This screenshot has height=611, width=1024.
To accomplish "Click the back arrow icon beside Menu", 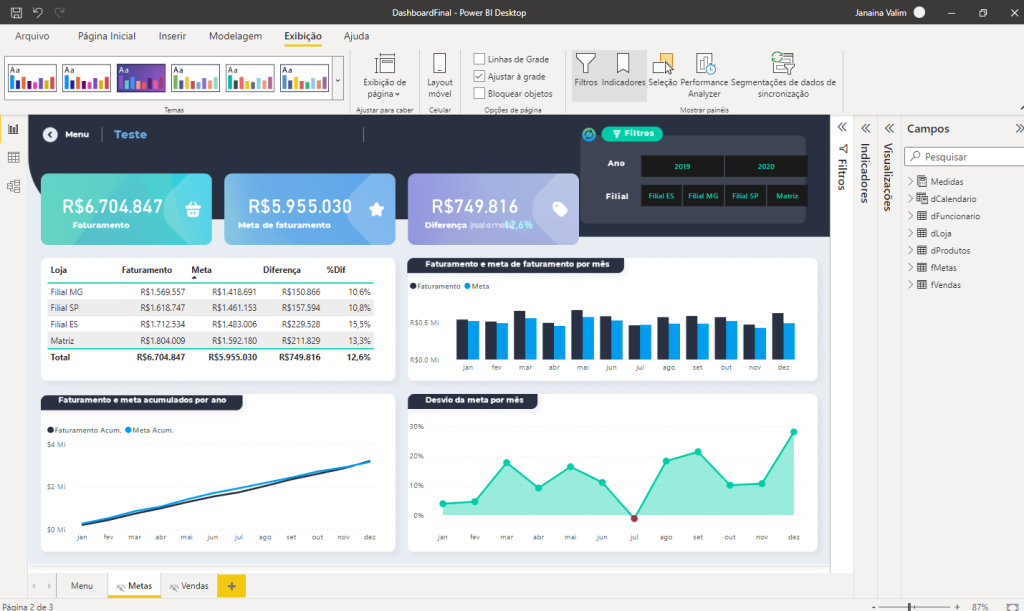I will click(50, 134).
